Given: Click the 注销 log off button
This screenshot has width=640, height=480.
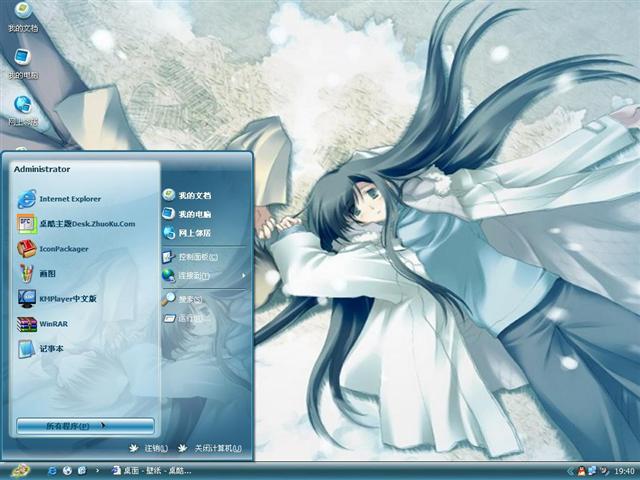Looking at the screenshot, I should pyautogui.click(x=148, y=448).
